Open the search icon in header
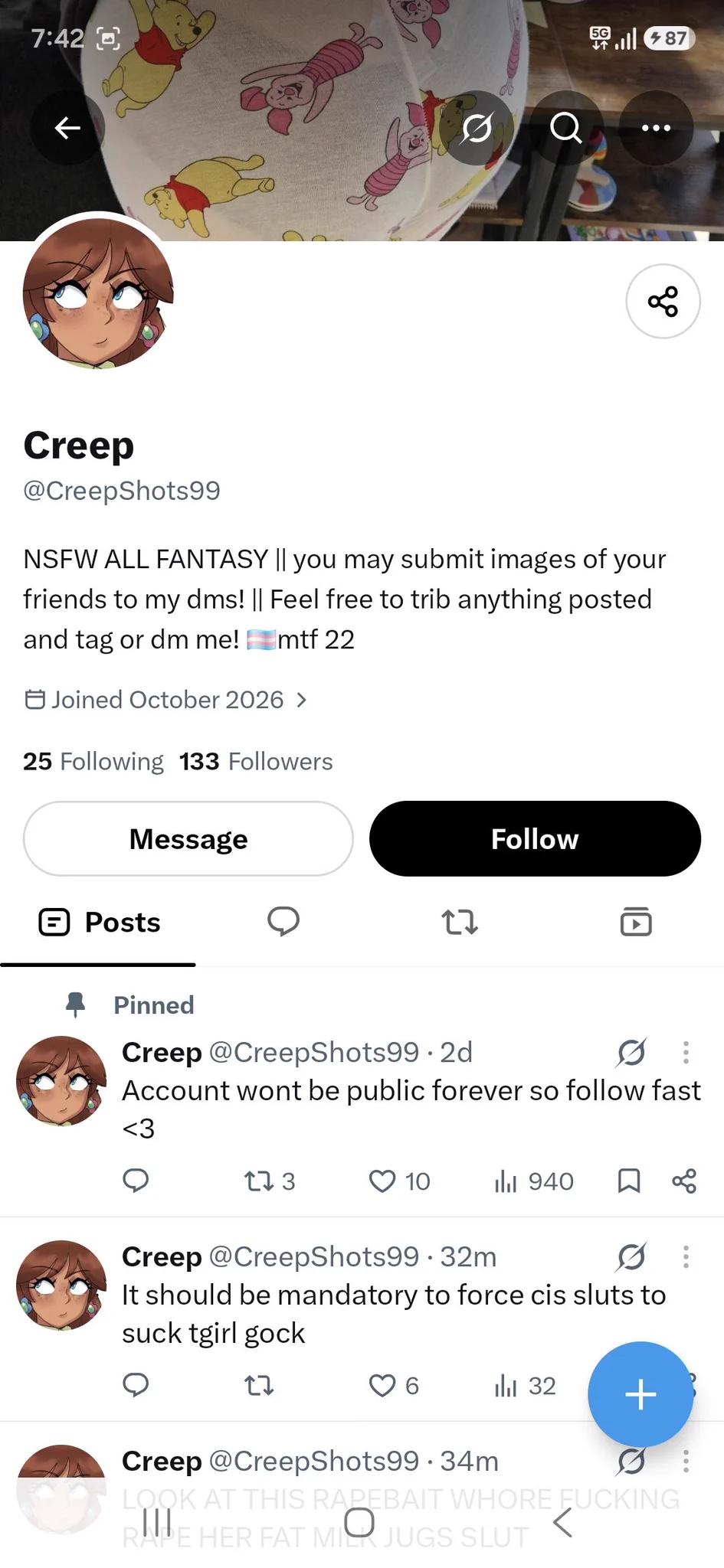The image size is (724, 1568). [566, 128]
